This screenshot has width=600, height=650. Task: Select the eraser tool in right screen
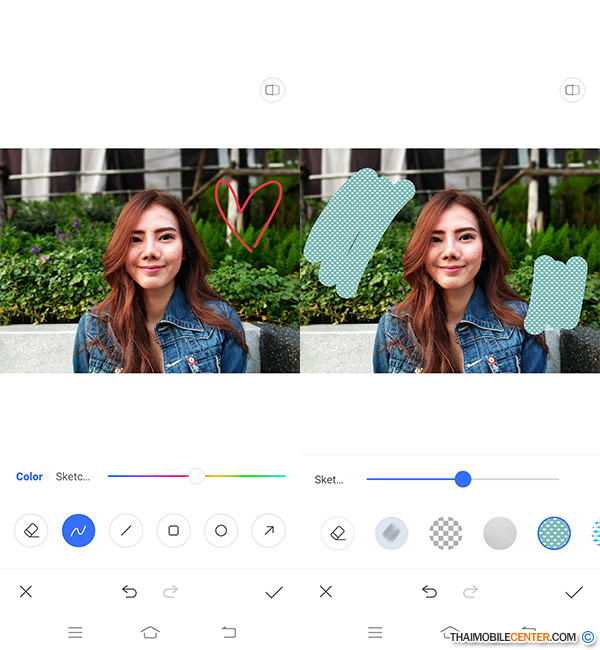(338, 533)
